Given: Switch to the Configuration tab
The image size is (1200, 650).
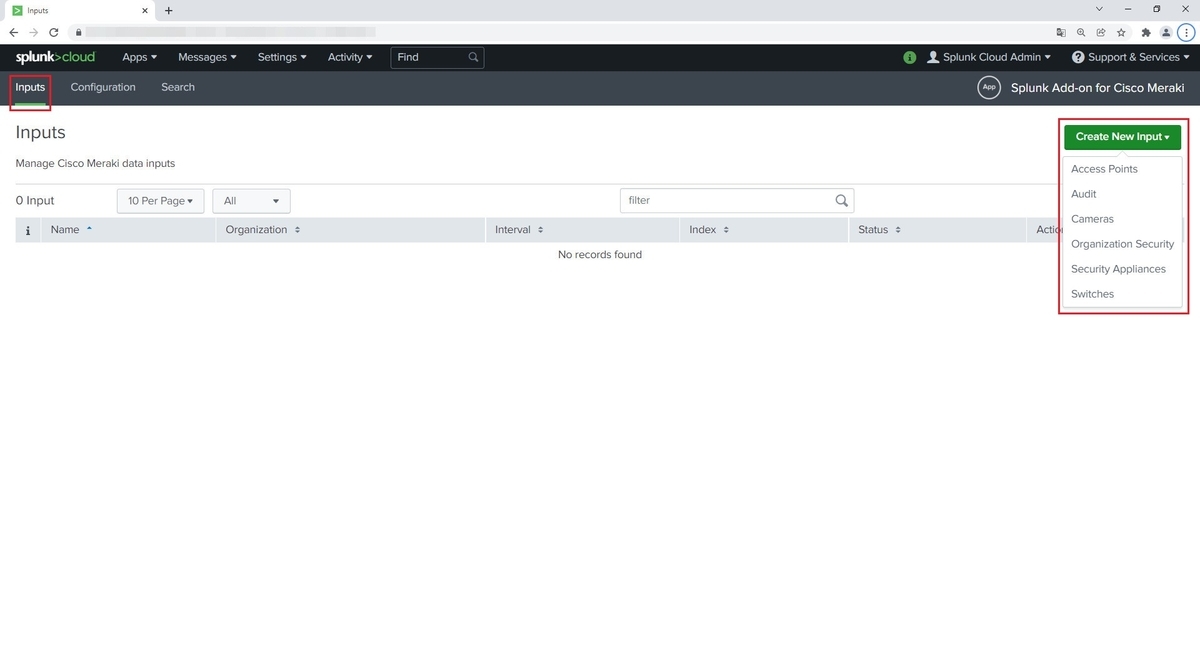Looking at the screenshot, I should click(x=102, y=87).
